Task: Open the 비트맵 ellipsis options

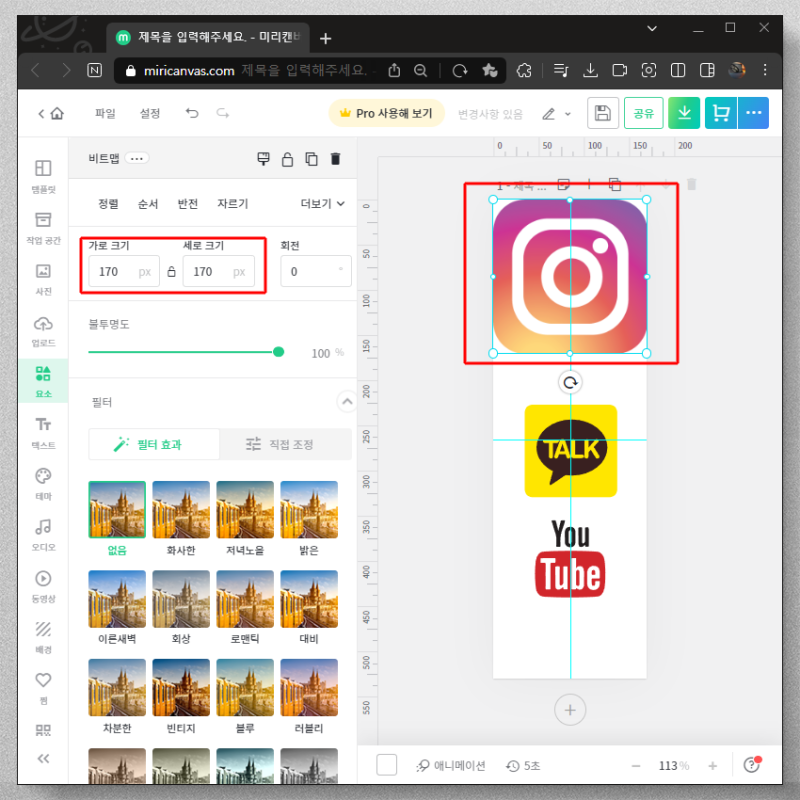Action: (137, 159)
